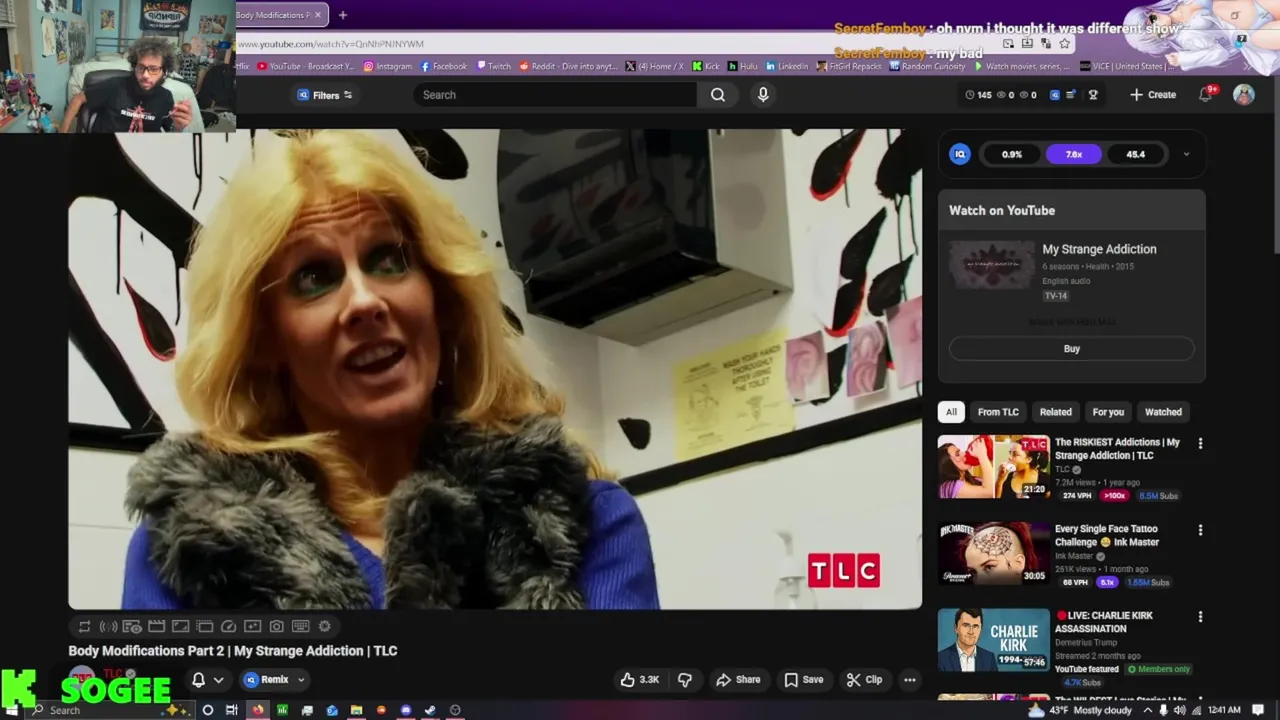The width and height of the screenshot is (1280, 720).
Task: Click the 0.9% stat pill
Action: (x=1012, y=154)
